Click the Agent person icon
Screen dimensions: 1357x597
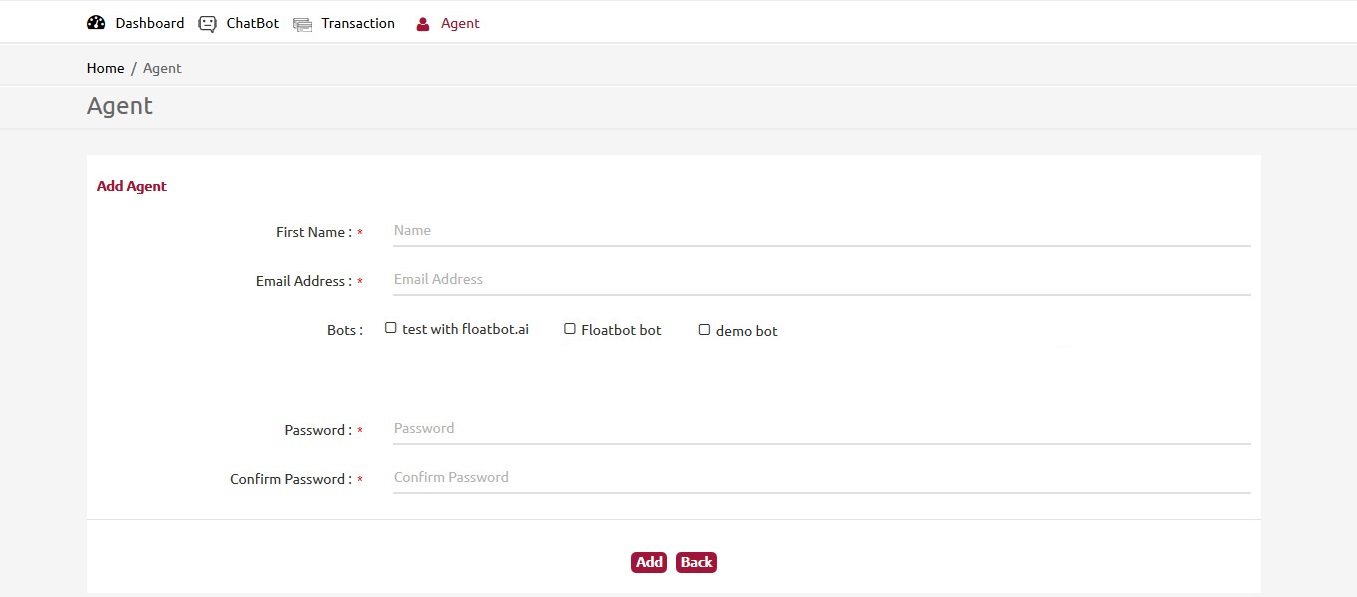coord(422,23)
